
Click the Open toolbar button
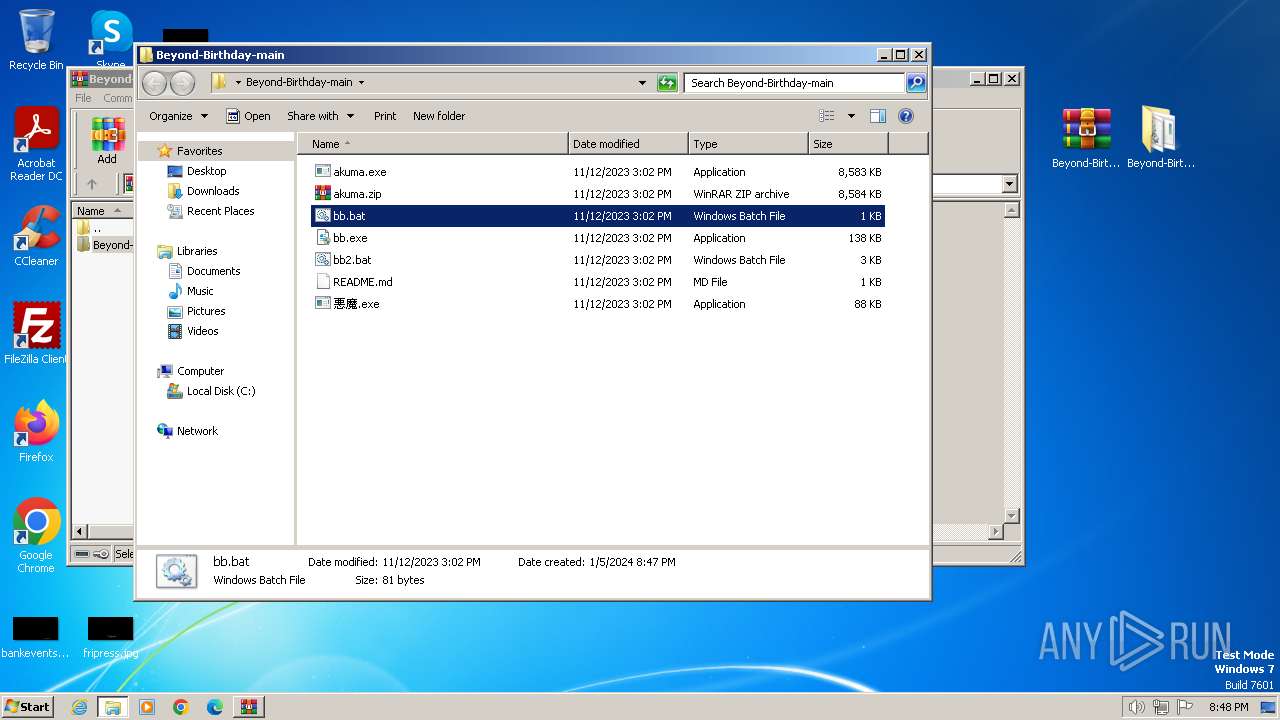point(248,116)
